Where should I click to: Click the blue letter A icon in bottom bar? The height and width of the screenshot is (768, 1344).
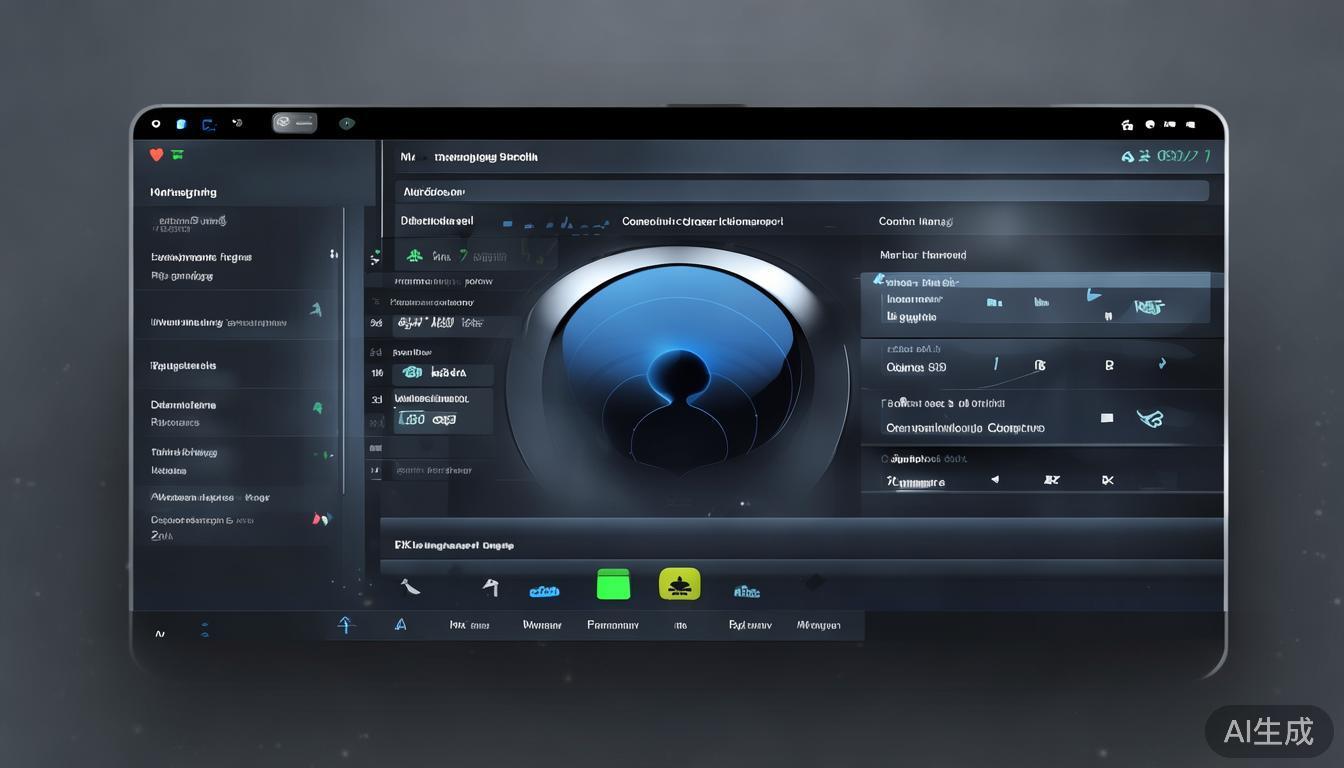pyautogui.click(x=401, y=625)
